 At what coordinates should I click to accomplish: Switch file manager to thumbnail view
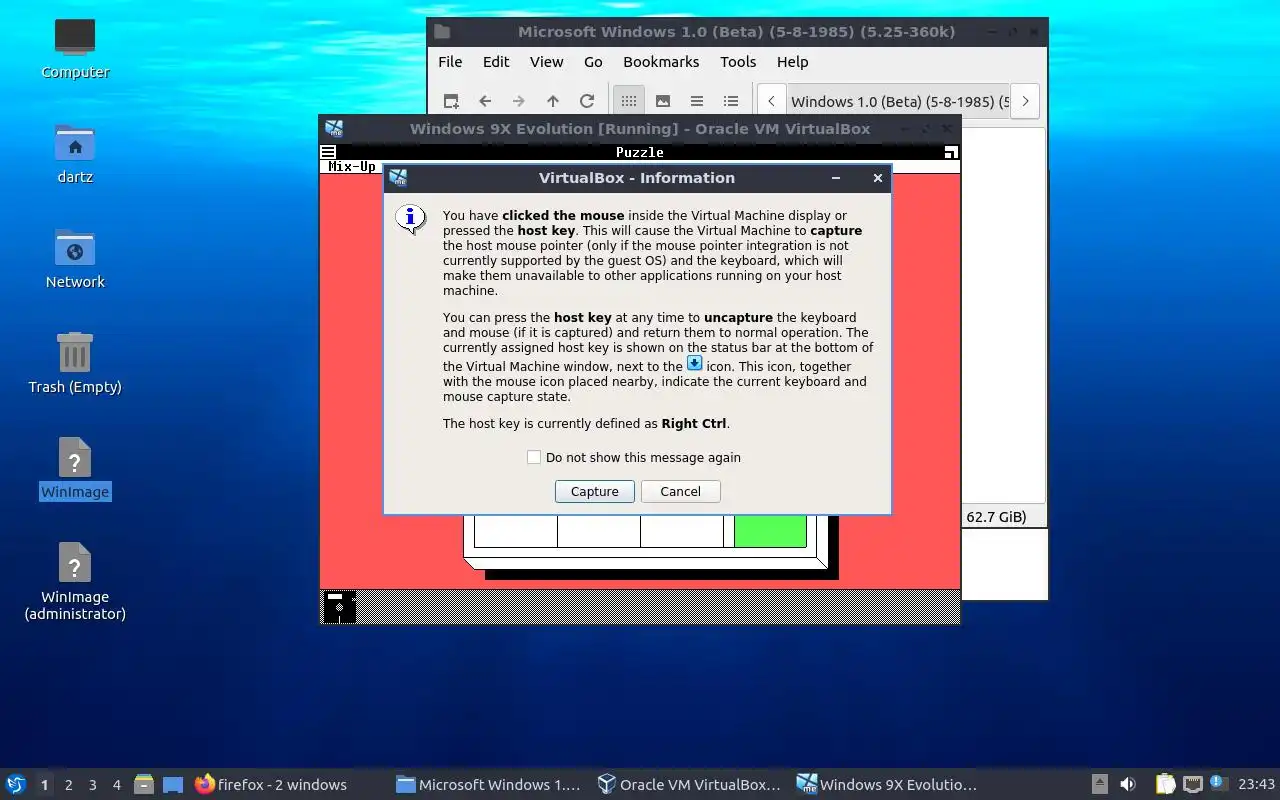click(x=663, y=101)
